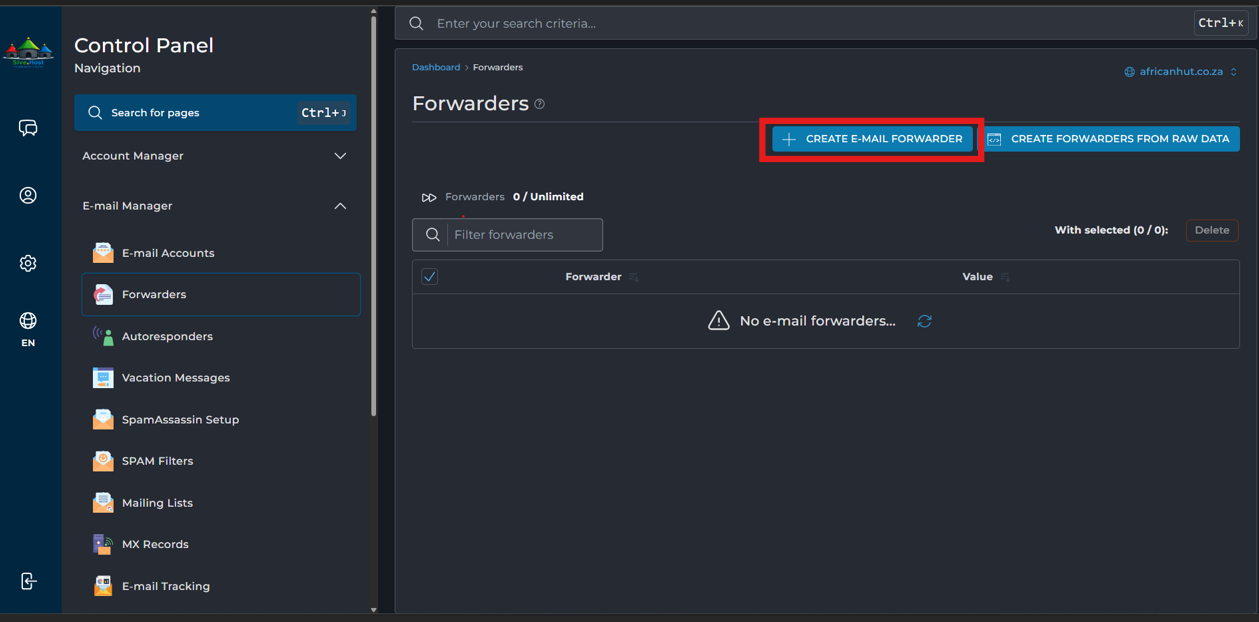
Task: Click the globe icon next to africanhut.co.za
Action: (1129, 72)
